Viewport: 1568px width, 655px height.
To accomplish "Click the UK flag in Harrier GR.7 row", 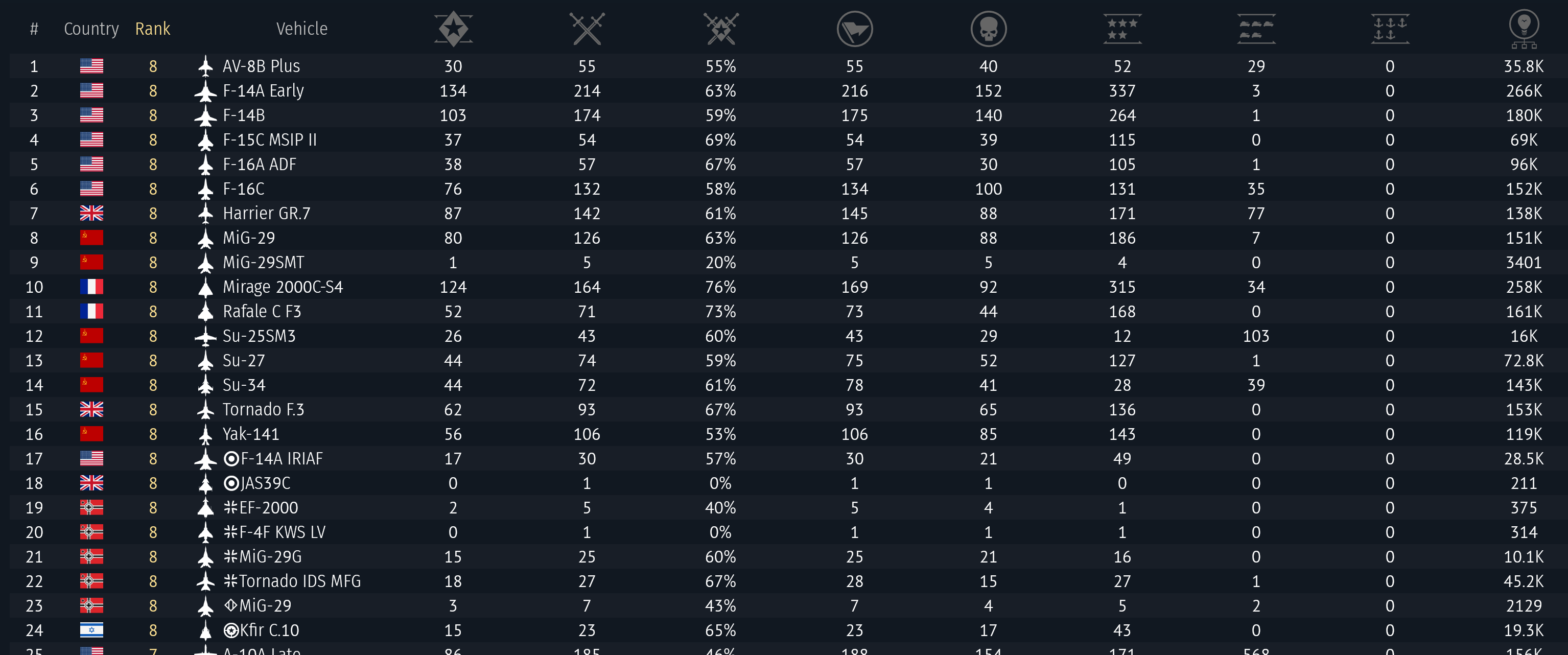I will tap(91, 213).
